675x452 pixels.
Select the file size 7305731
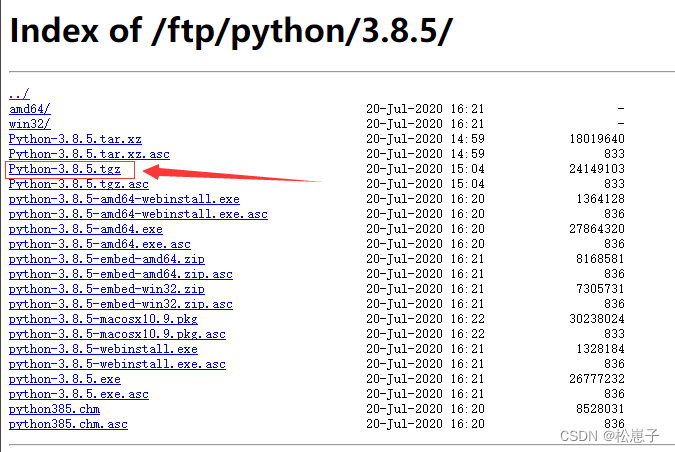pos(600,289)
